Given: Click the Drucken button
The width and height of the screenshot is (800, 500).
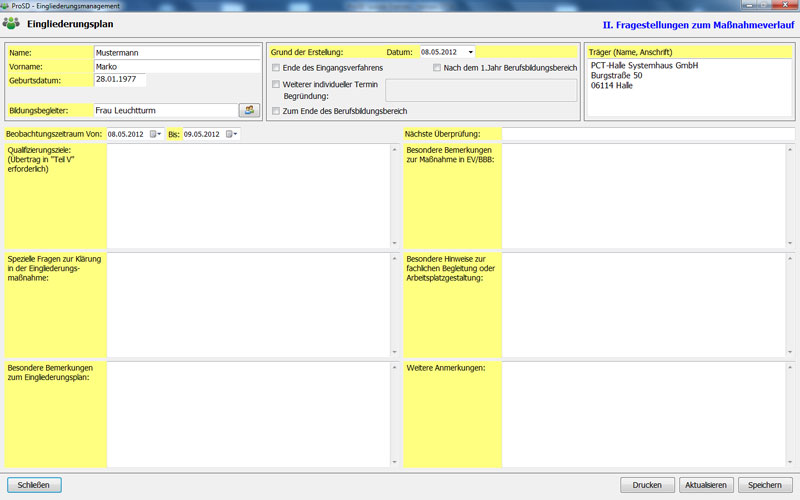Looking at the screenshot, I should [647, 485].
